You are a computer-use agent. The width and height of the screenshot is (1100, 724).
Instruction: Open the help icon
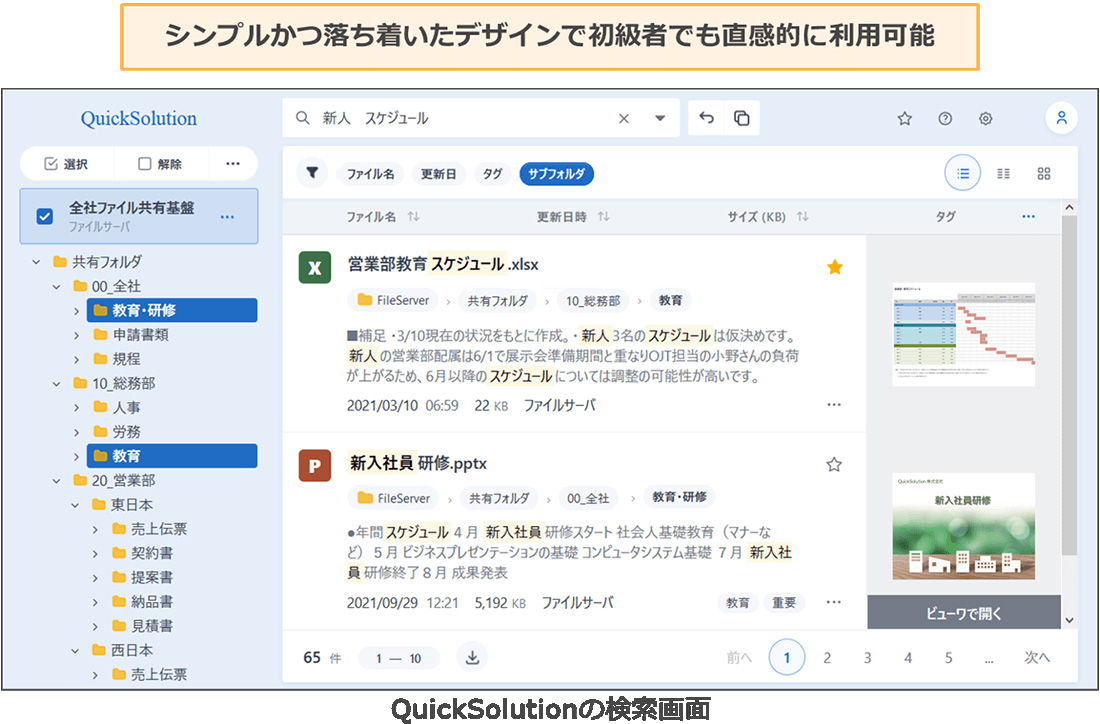coord(945,117)
